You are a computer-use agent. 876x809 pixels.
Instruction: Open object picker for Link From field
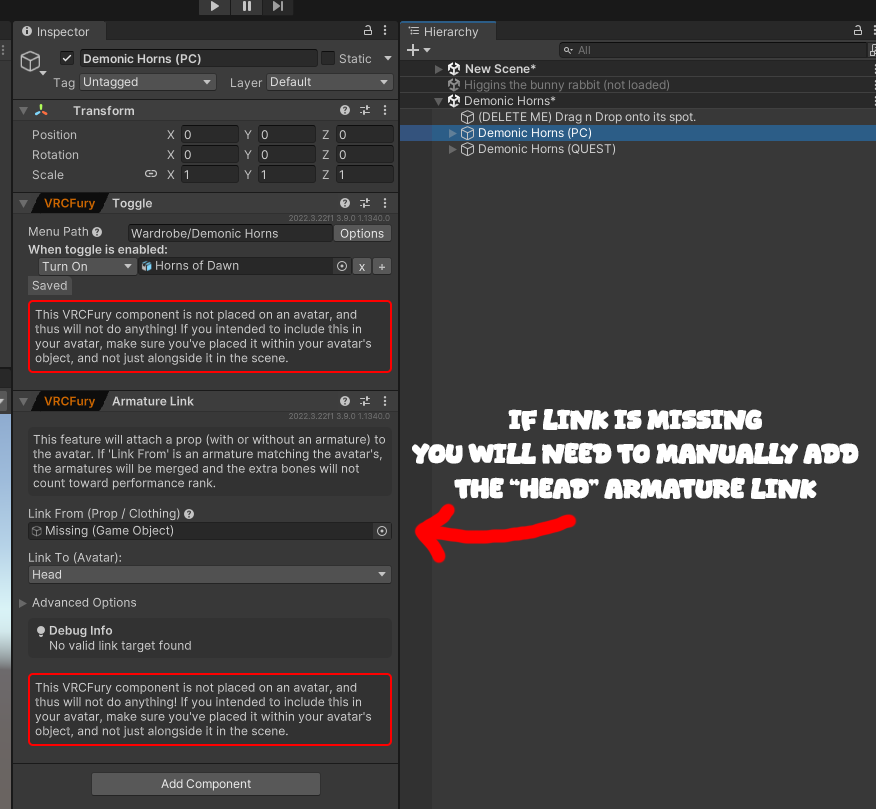click(x=382, y=531)
